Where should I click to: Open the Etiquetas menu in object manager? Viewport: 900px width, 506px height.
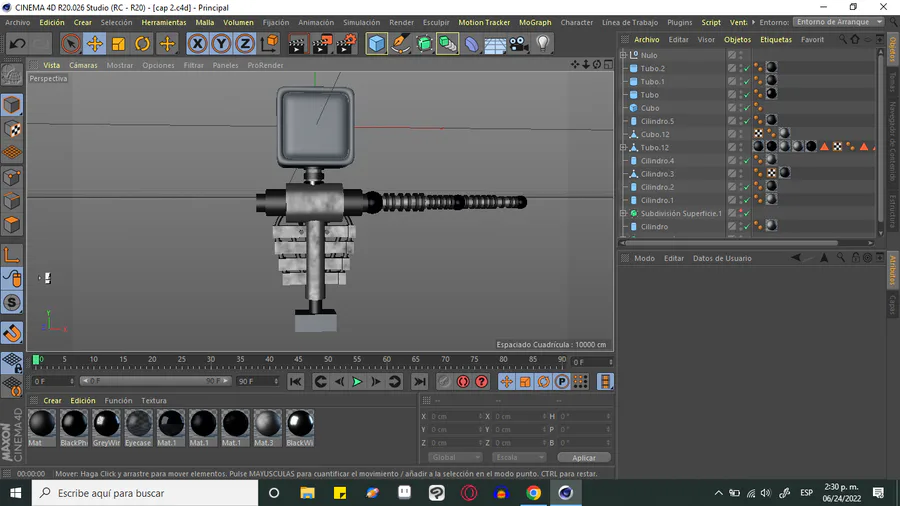click(x=775, y=40)
